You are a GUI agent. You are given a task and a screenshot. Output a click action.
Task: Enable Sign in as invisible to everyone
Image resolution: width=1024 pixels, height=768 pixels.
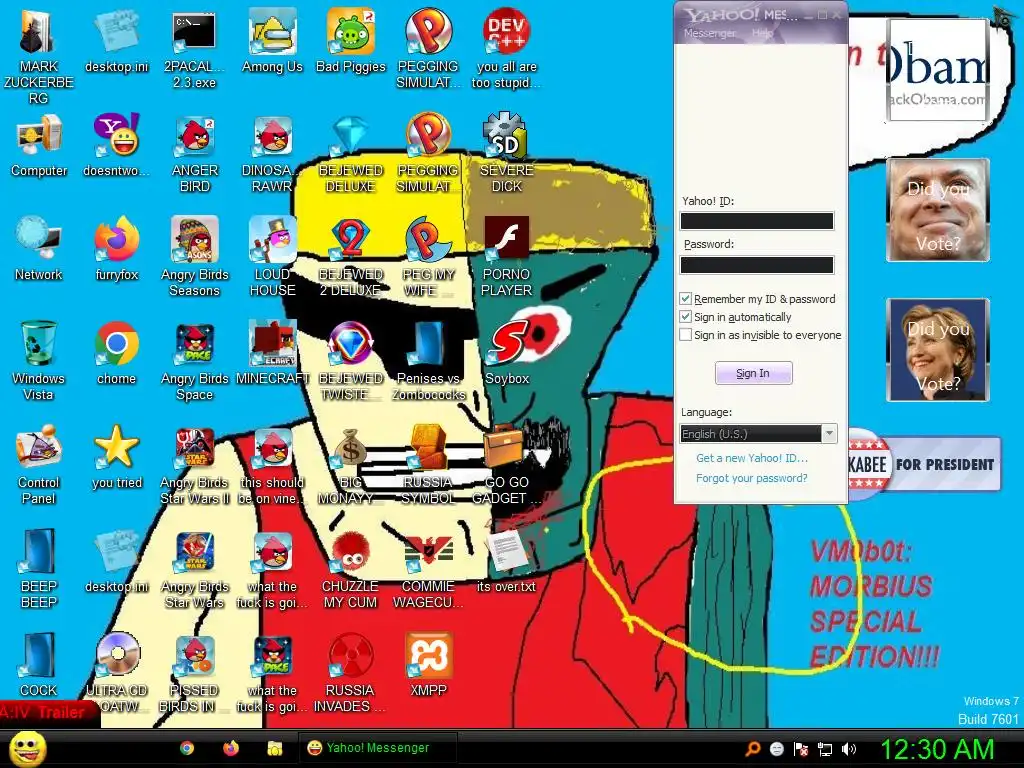[x=686, y=334]
